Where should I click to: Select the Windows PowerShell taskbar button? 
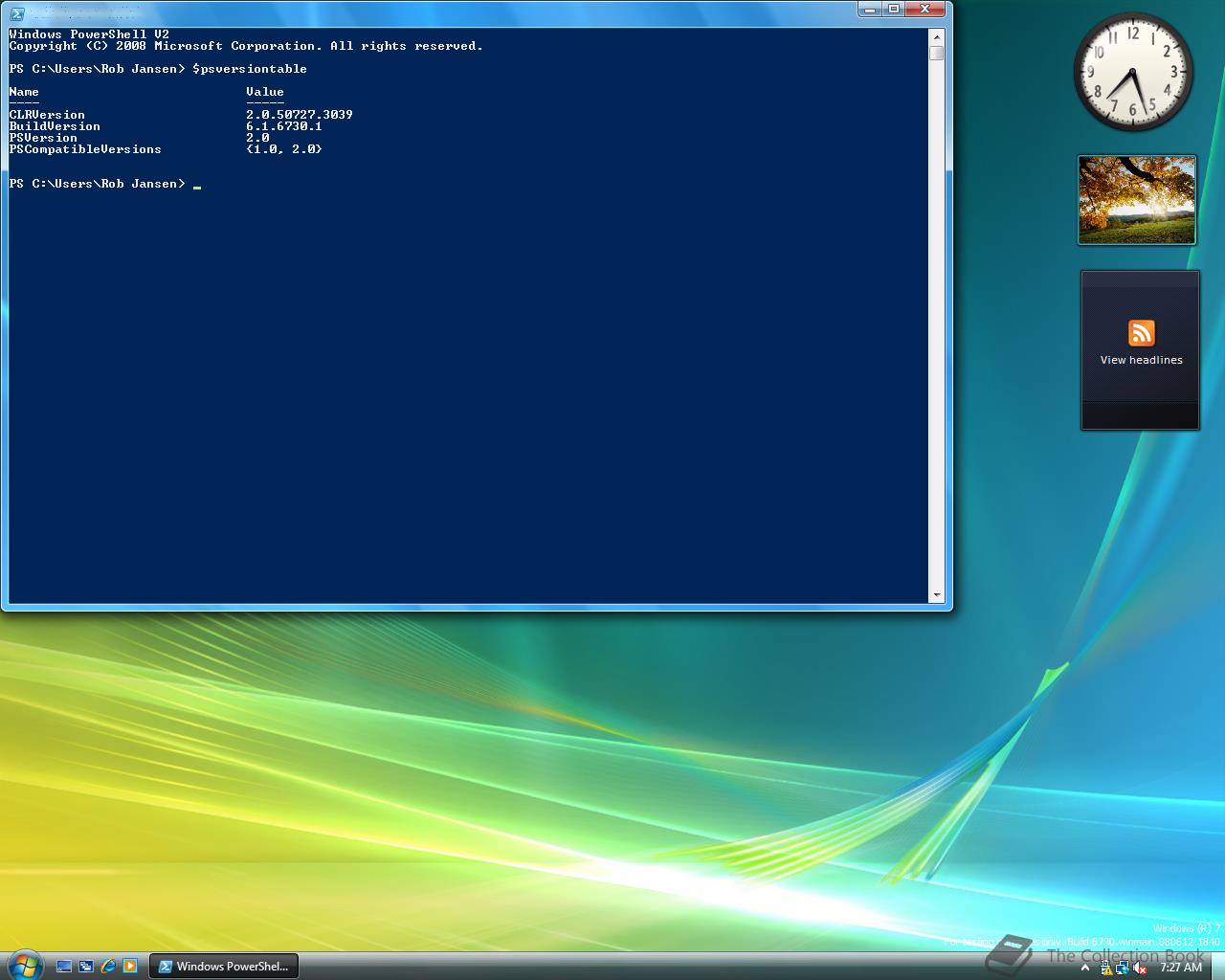(x=224, y=967)
